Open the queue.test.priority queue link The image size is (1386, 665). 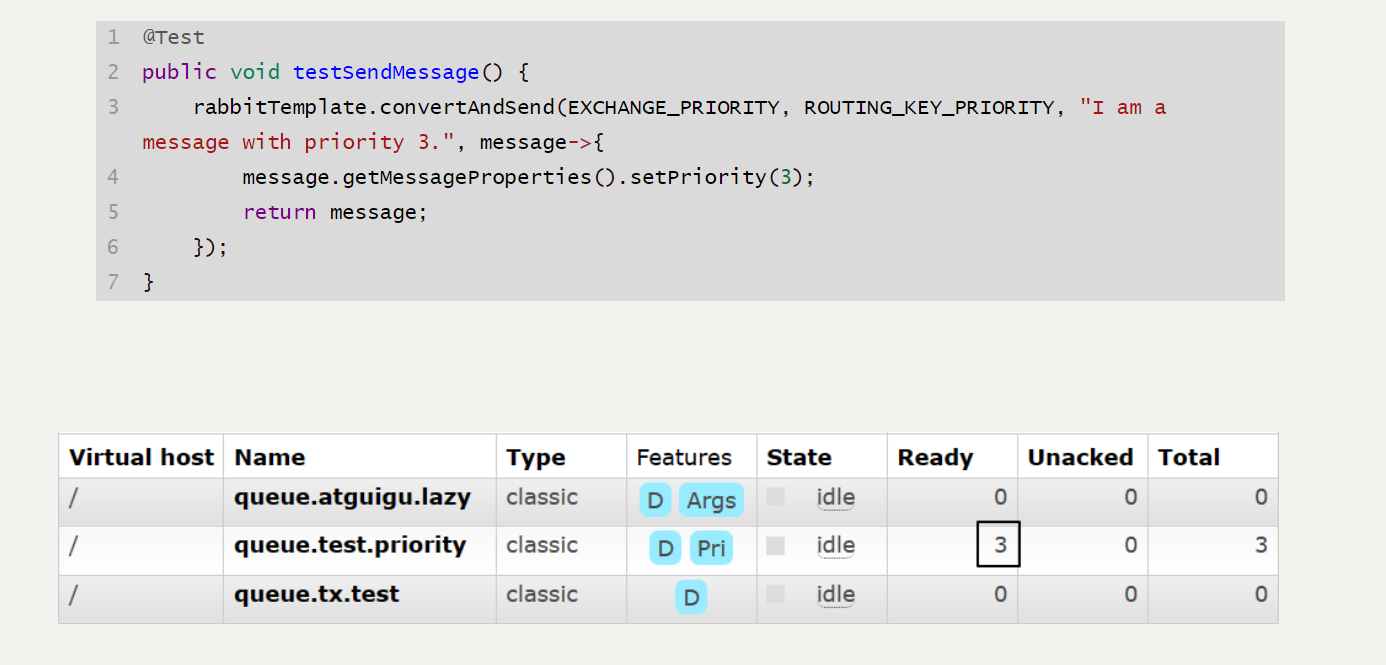coord(350,545)
